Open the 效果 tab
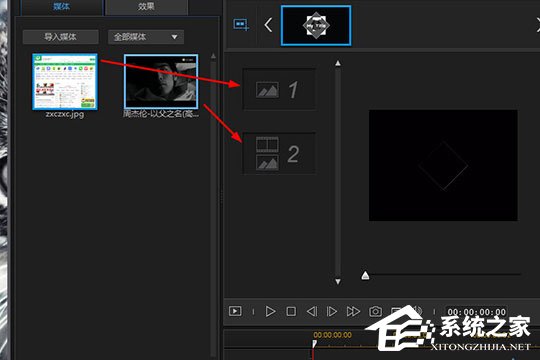The image size is (540, 360). click(146, 7)
